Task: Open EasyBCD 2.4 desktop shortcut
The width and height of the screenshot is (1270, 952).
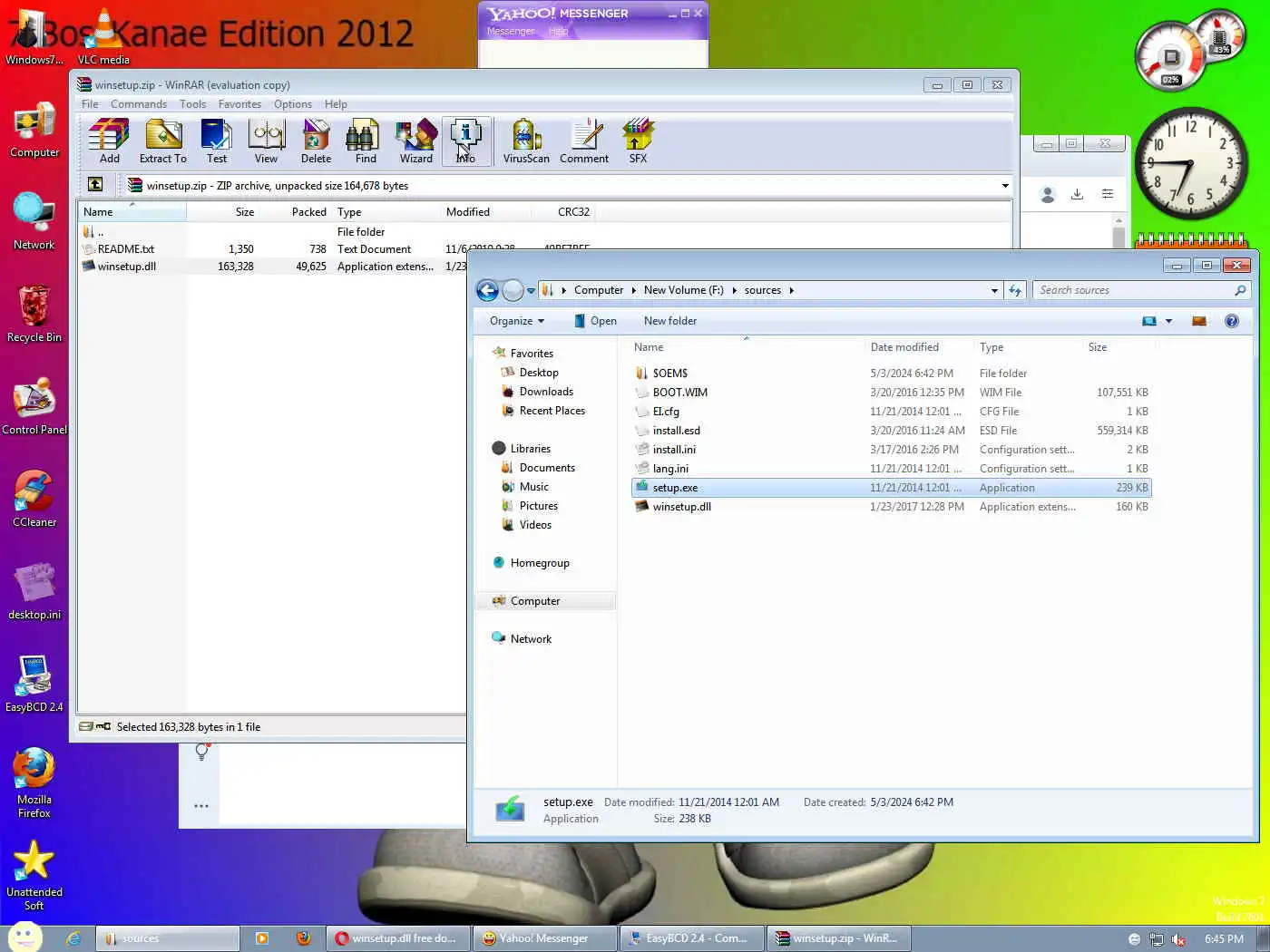Action: pyautogui.click(x=34, y=684)
